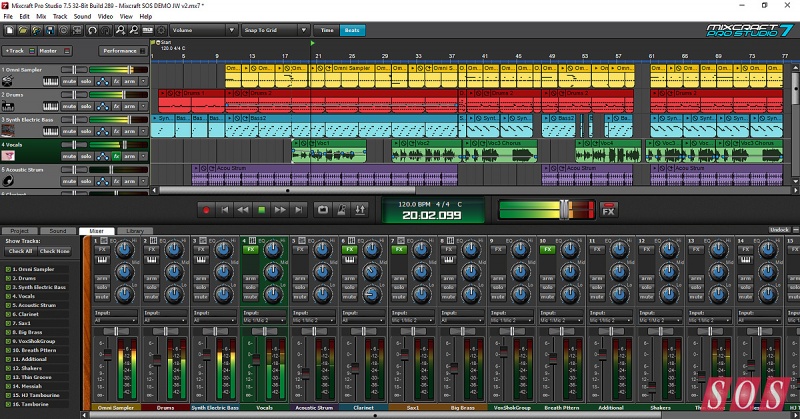Click the Acoustic Strum track image icon
Image resolution: width=800 pixels, height=419 pixels.
click(x=8, y=181)
